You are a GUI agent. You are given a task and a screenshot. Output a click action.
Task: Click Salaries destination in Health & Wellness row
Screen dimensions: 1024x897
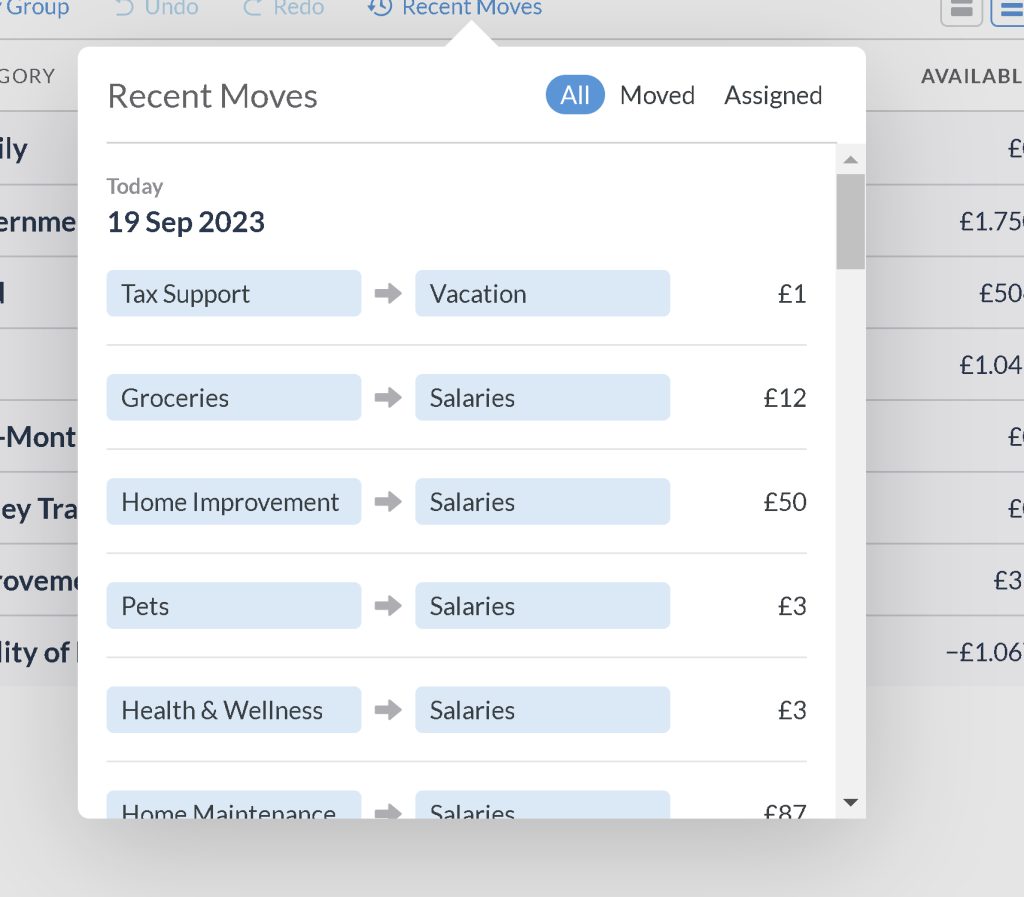coord(543,710)
